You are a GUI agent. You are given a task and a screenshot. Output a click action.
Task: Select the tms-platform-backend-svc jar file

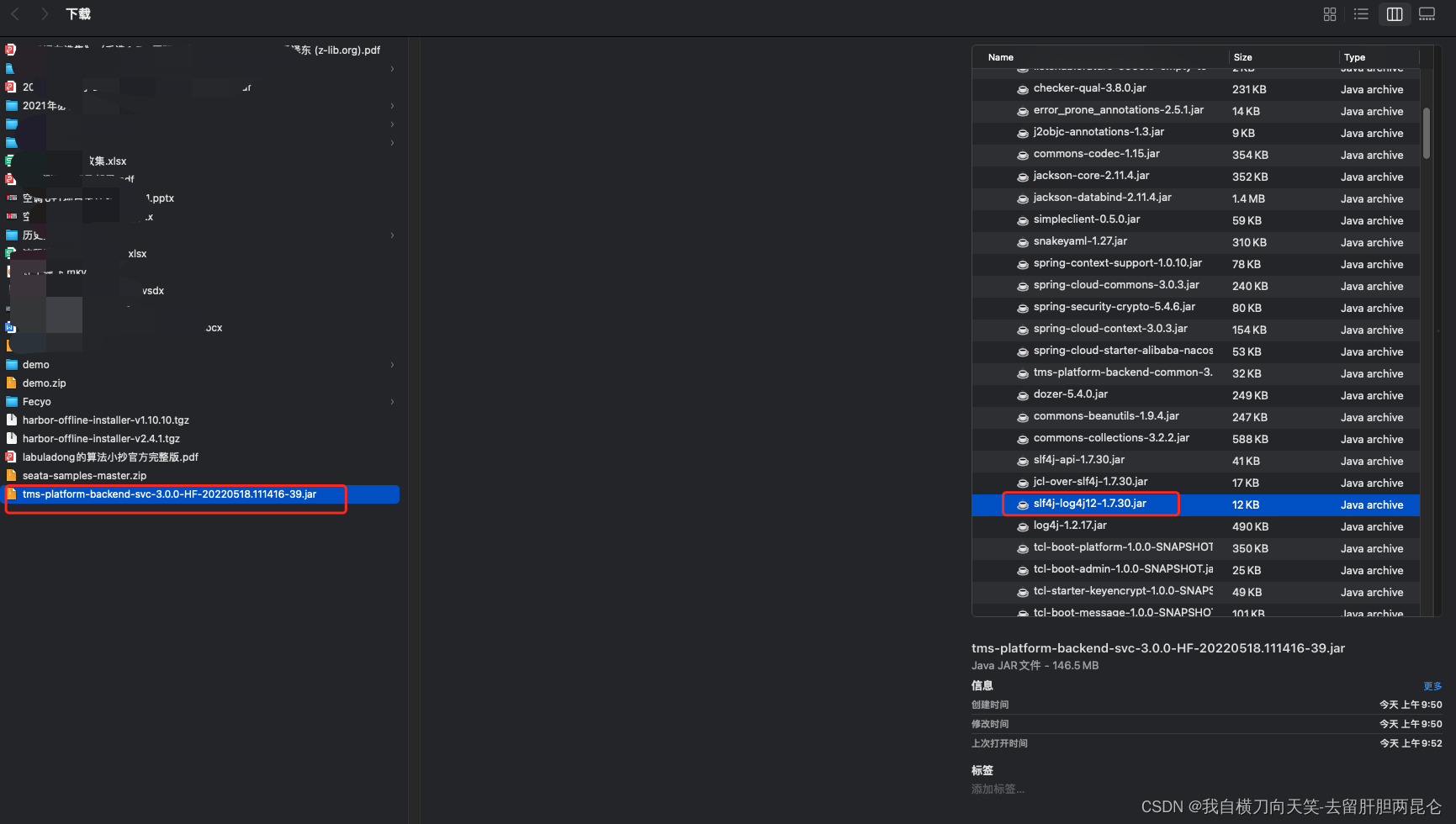(202, 494)
